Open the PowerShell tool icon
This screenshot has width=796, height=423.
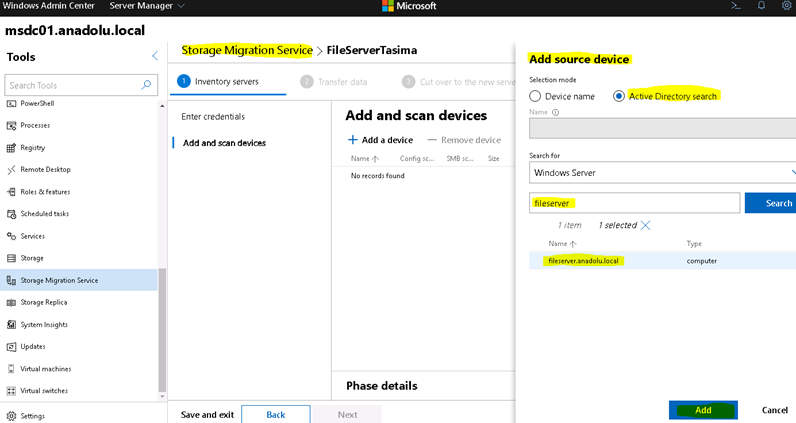pos(11,104)
